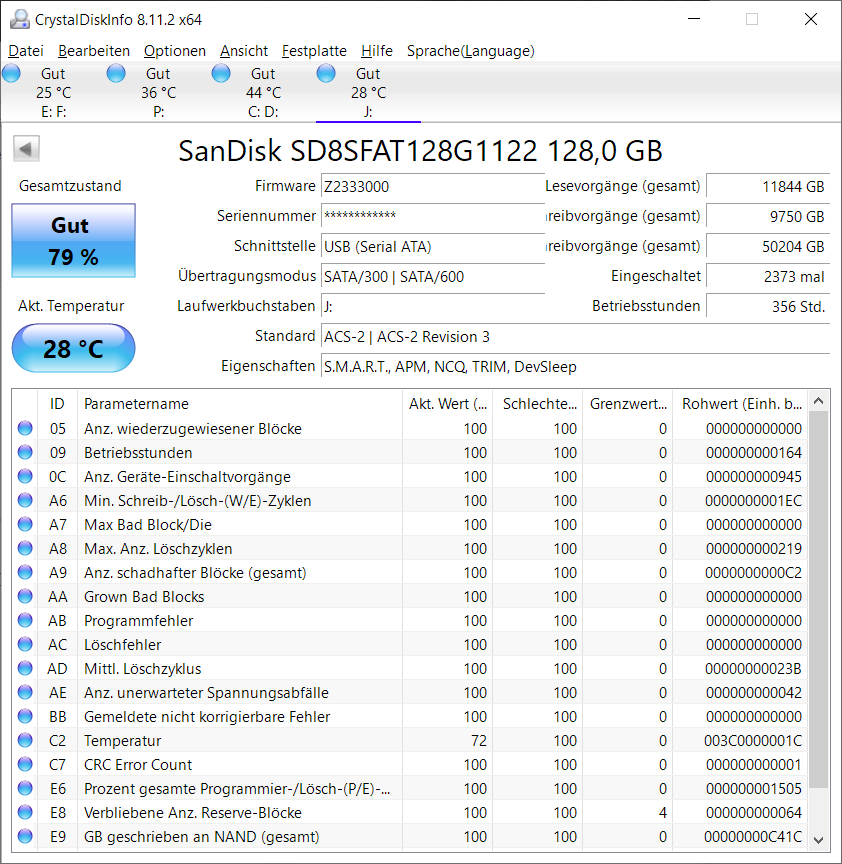Click status orb of row 09 Betriebsstunden

[25, 452]
